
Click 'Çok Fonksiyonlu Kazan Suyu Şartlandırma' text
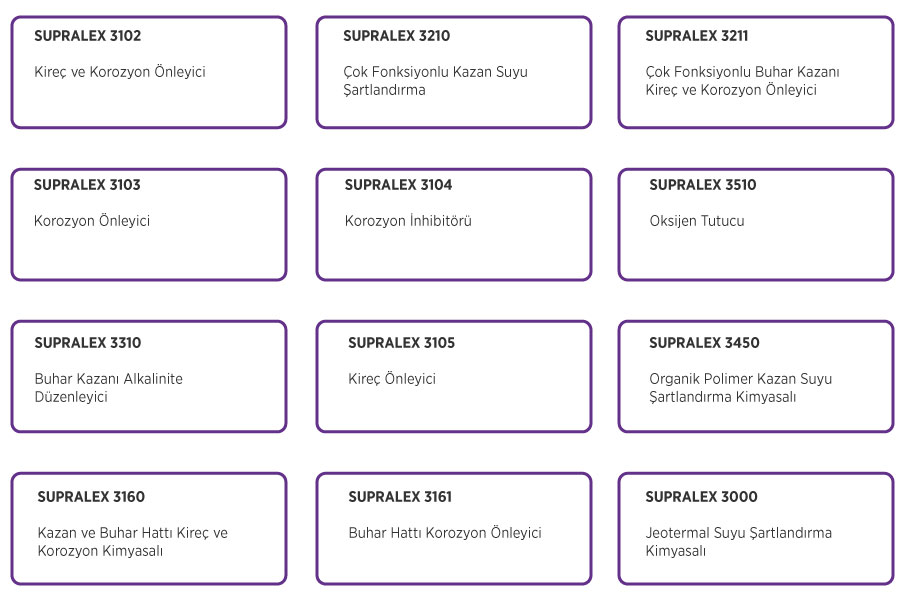[x=435, y=81]
